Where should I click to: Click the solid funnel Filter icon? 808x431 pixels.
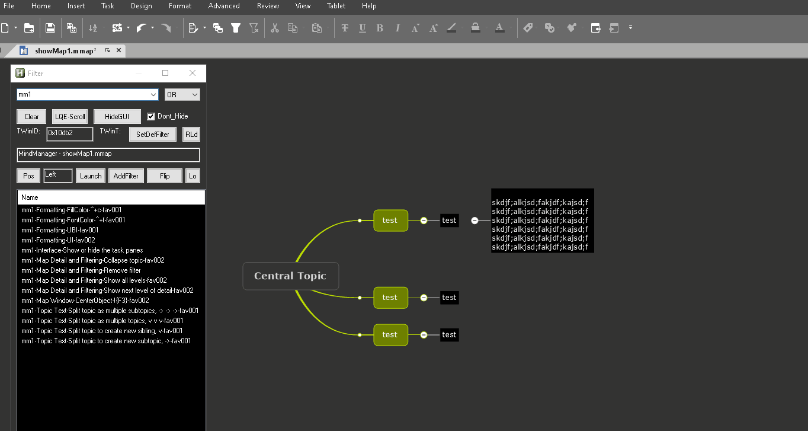pyautogui.click(x=235, y=28)
